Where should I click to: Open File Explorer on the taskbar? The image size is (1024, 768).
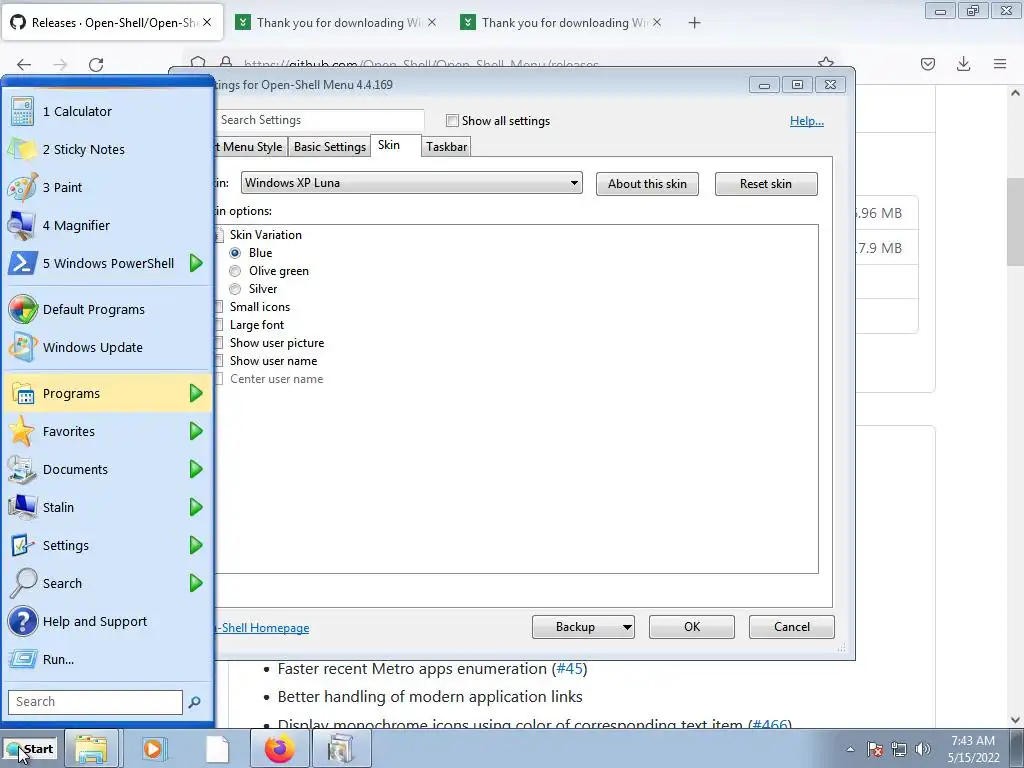point(91,748)
